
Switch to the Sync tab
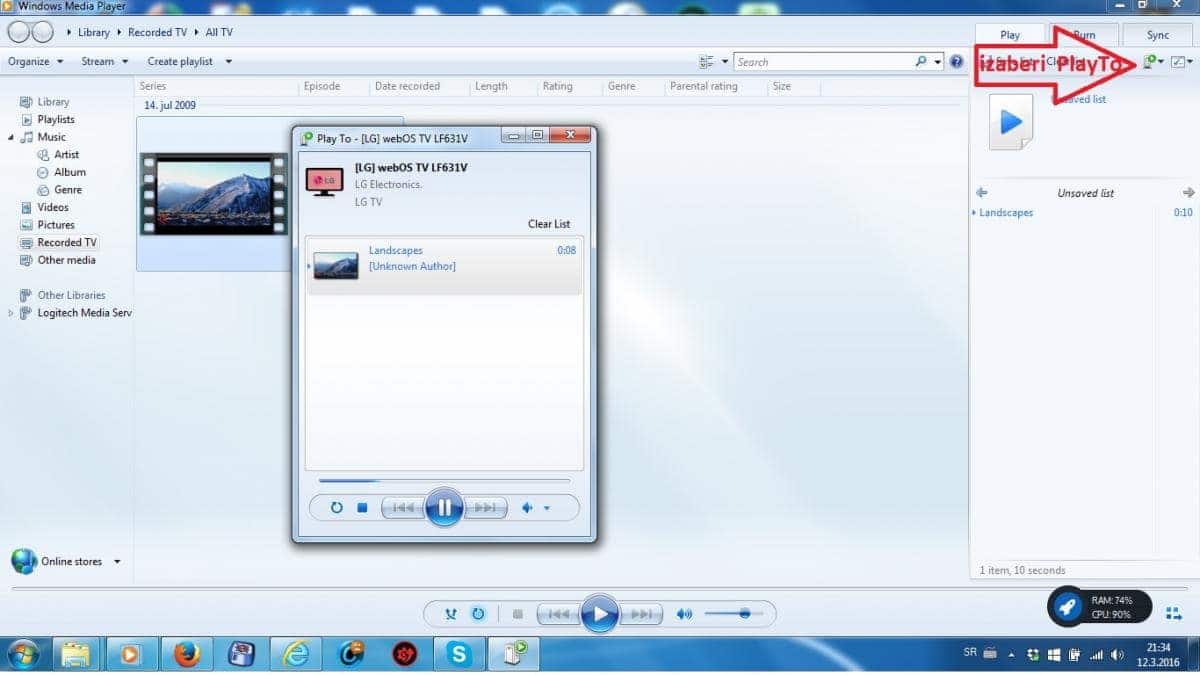[x=1158, y=35]
